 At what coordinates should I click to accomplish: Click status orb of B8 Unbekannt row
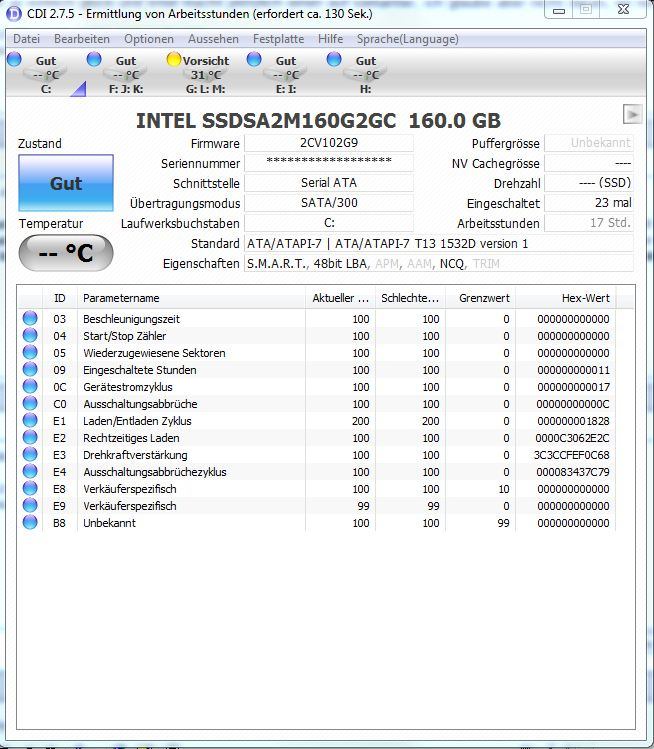pyautogui.click(x=30, y=522)
